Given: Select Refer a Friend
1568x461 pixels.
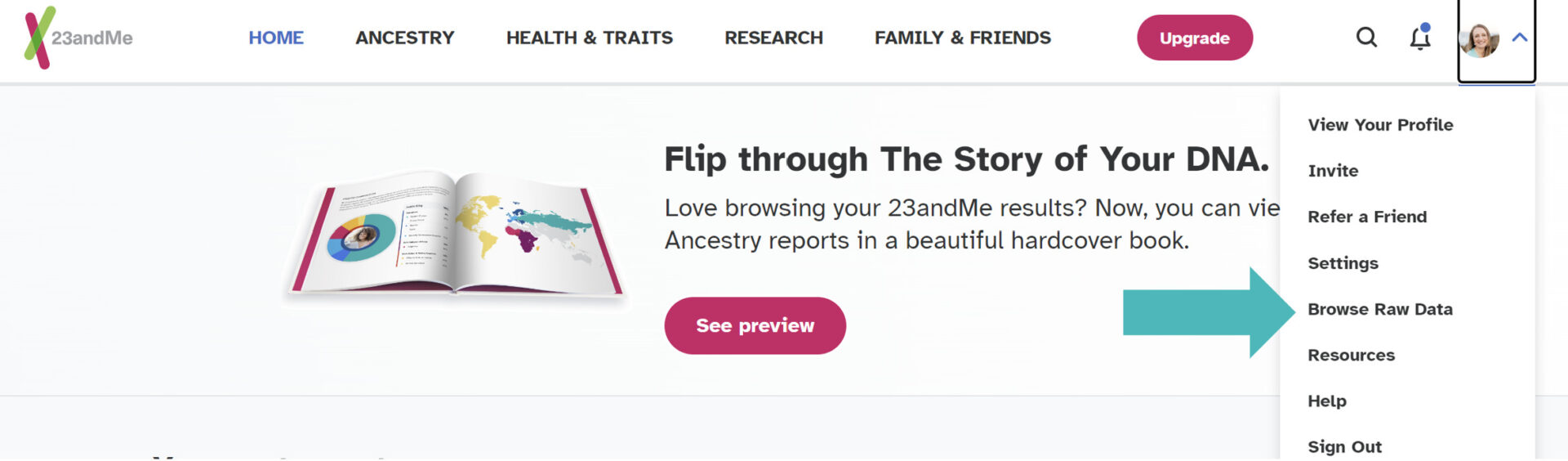Looking at the screenshot, I should pyautogui.click(x=1367, y=217).
